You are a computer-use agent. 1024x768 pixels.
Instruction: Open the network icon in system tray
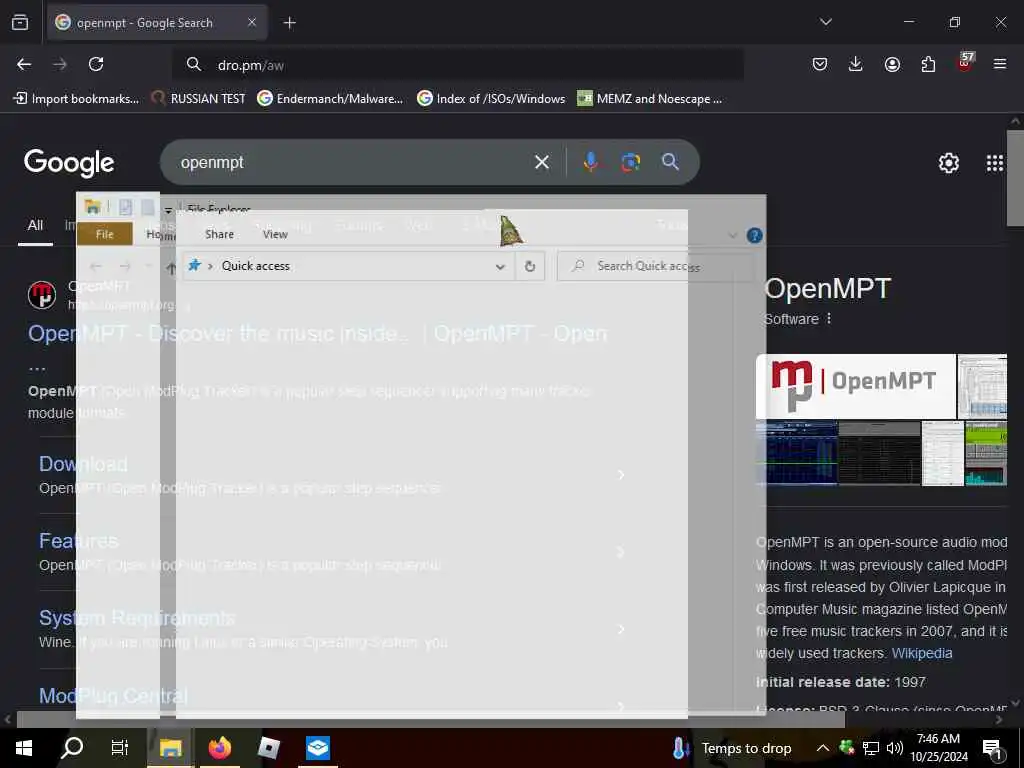pos(871,748)
